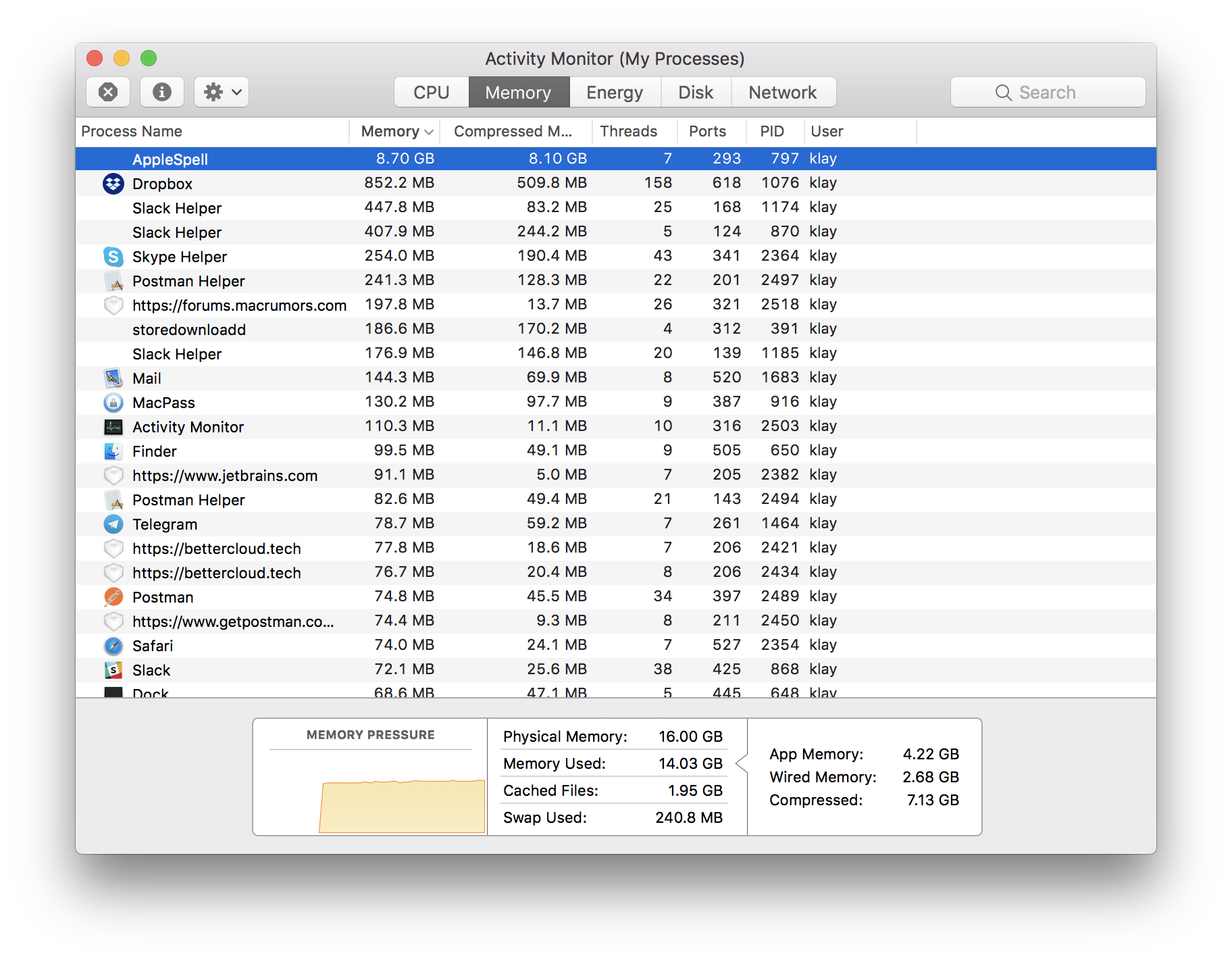Sort by the Threads column header
The width and height of the screenshot is (1232, 962).
634,131
